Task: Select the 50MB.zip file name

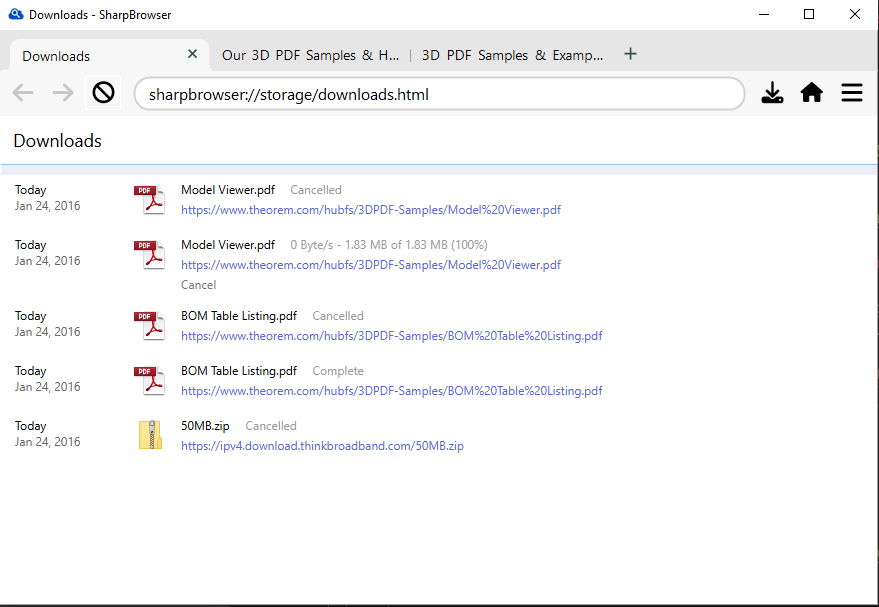Action: click(x=205, y=426)
